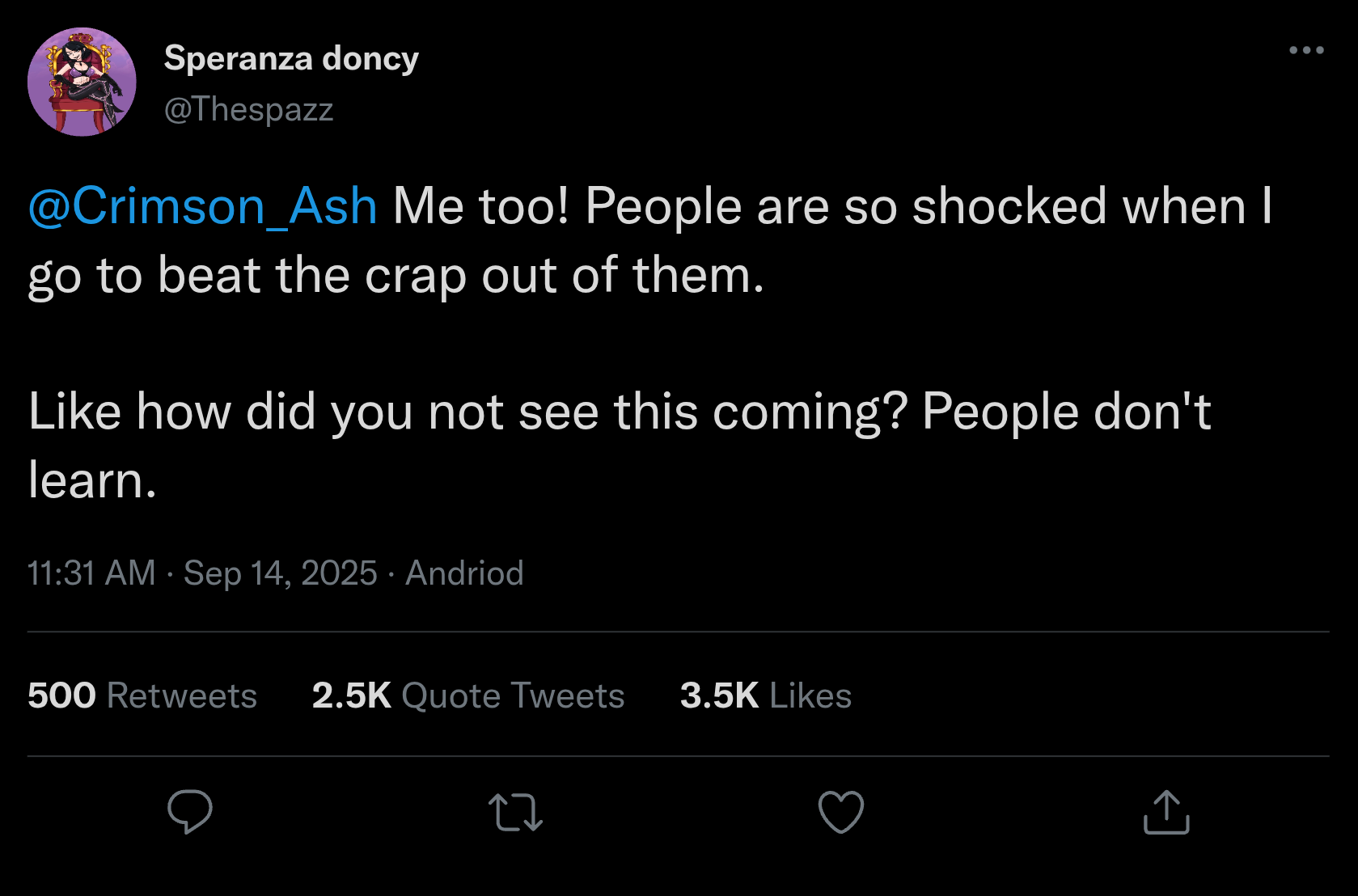Click the Andriod source label

[x=464, y=573]
